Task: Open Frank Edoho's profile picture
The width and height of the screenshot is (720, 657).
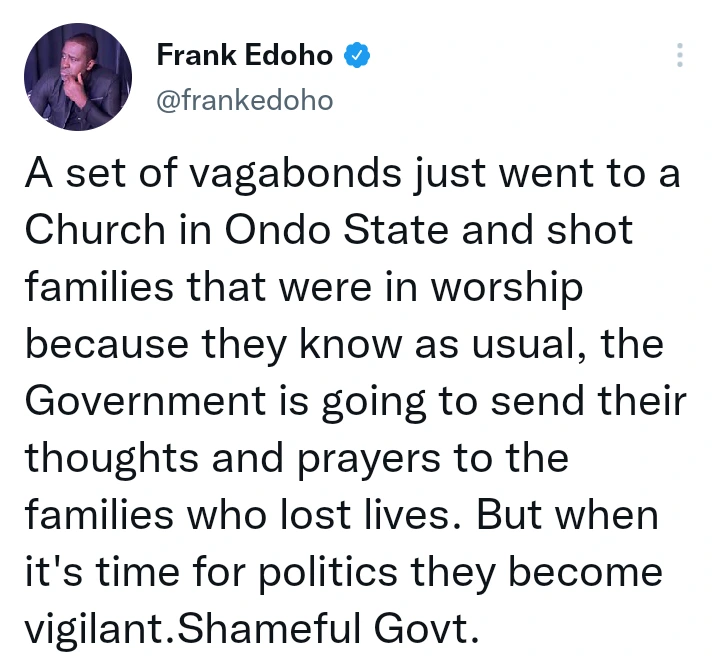Action: click(x=77, y=75)
